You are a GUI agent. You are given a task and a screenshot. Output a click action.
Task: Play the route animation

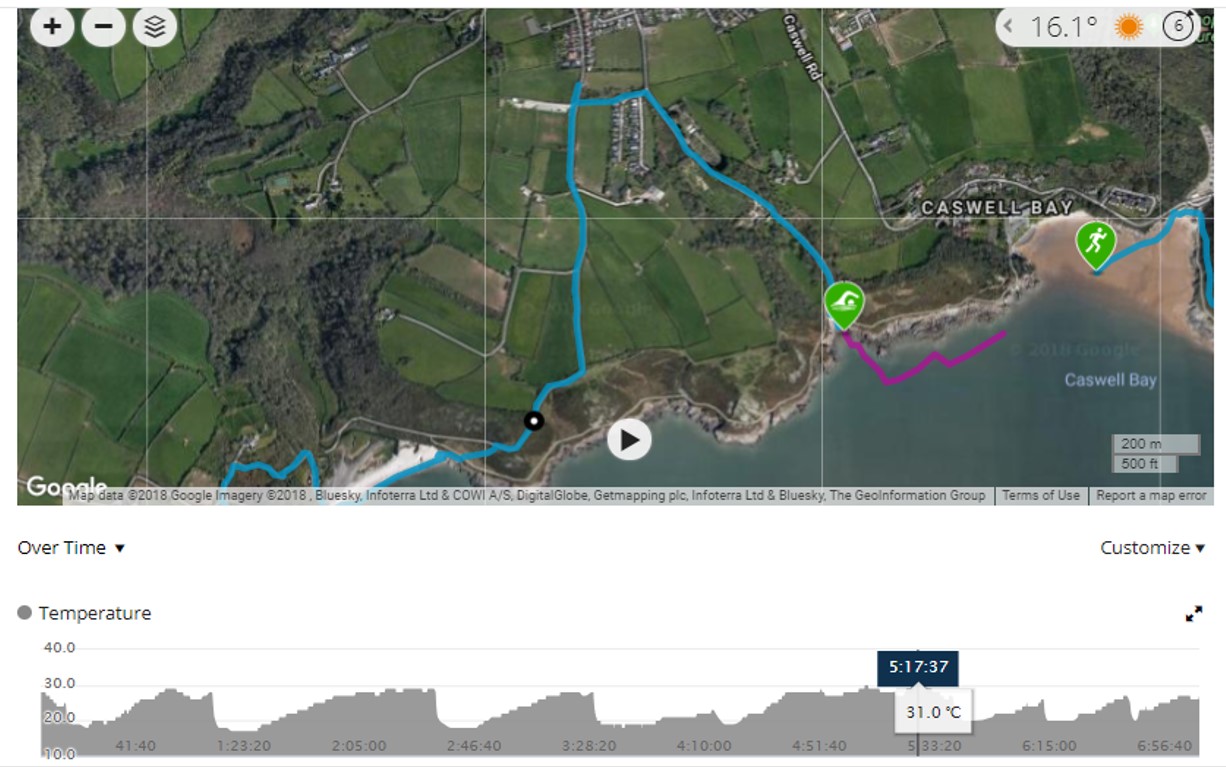[x=629, y=439]
